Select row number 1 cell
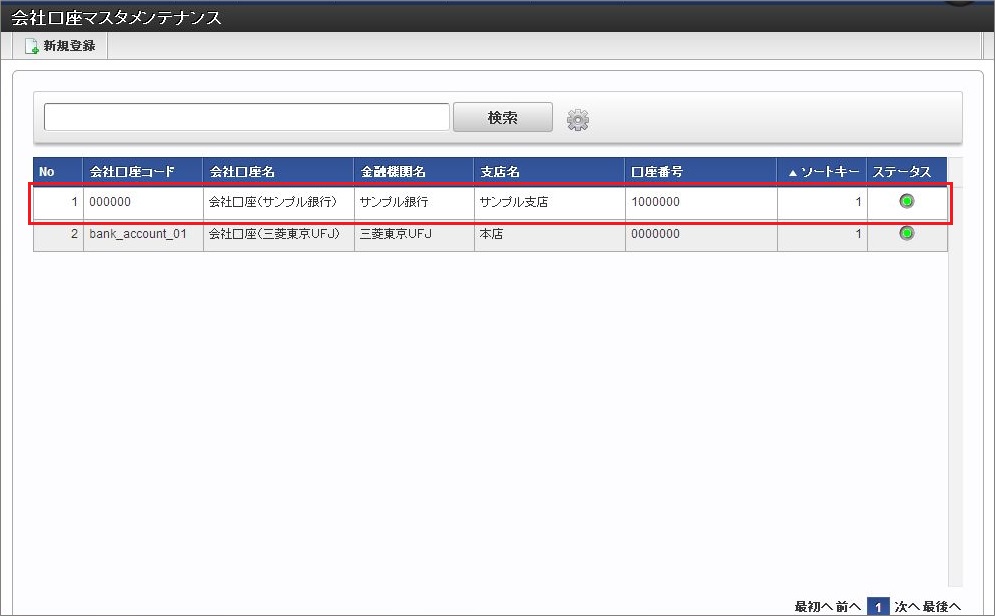Screen dimensions: 995x616 click(x=58, y=202)
